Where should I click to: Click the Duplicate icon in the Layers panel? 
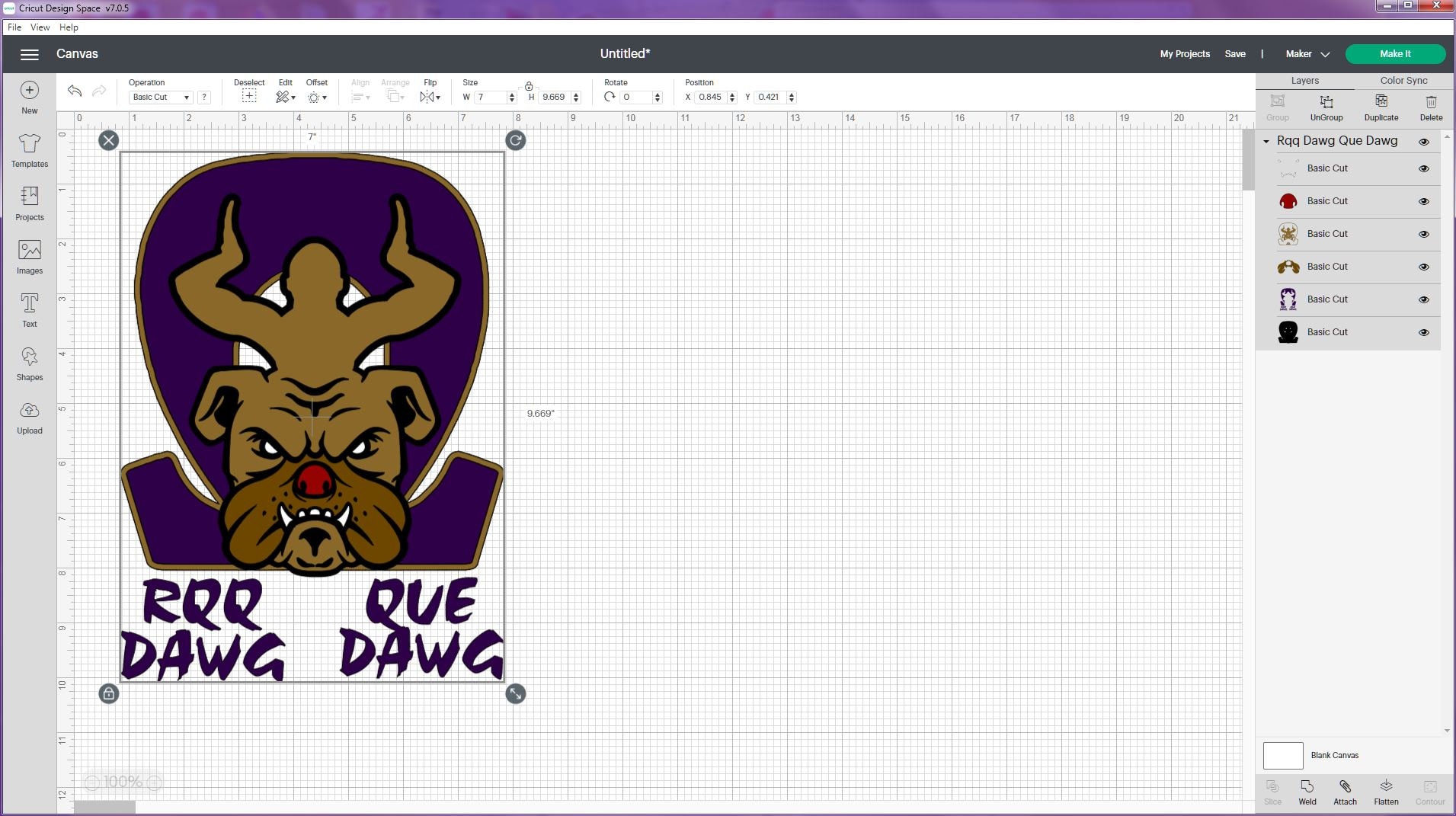1381,105
